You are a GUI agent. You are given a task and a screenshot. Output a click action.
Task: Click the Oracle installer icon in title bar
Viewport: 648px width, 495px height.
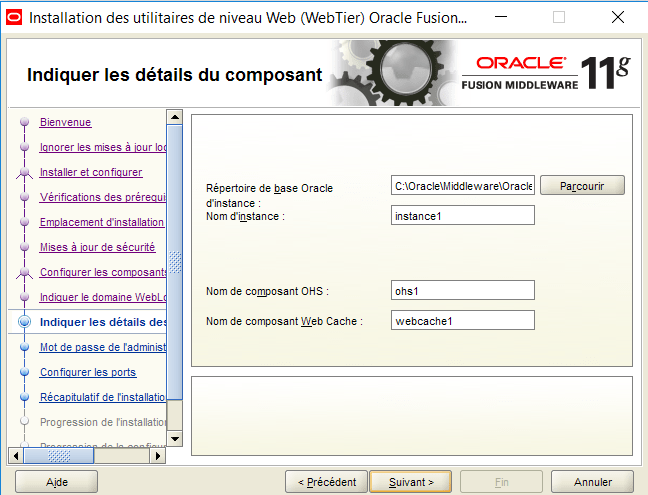click(x=13, y=16)
